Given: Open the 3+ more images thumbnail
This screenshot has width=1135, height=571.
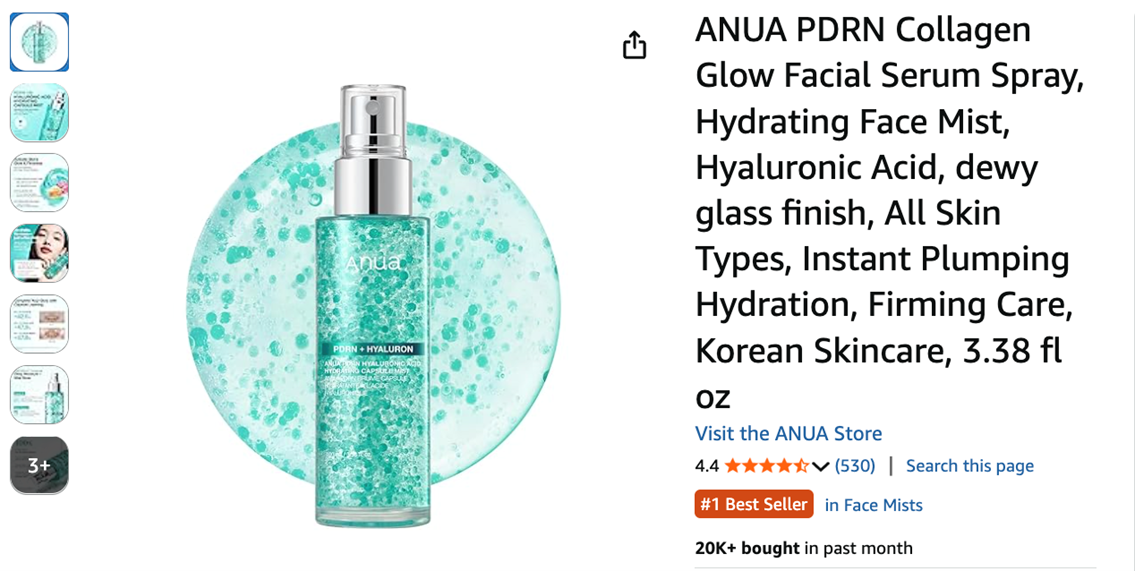Looking at the screenshot, I should point(39,465).
